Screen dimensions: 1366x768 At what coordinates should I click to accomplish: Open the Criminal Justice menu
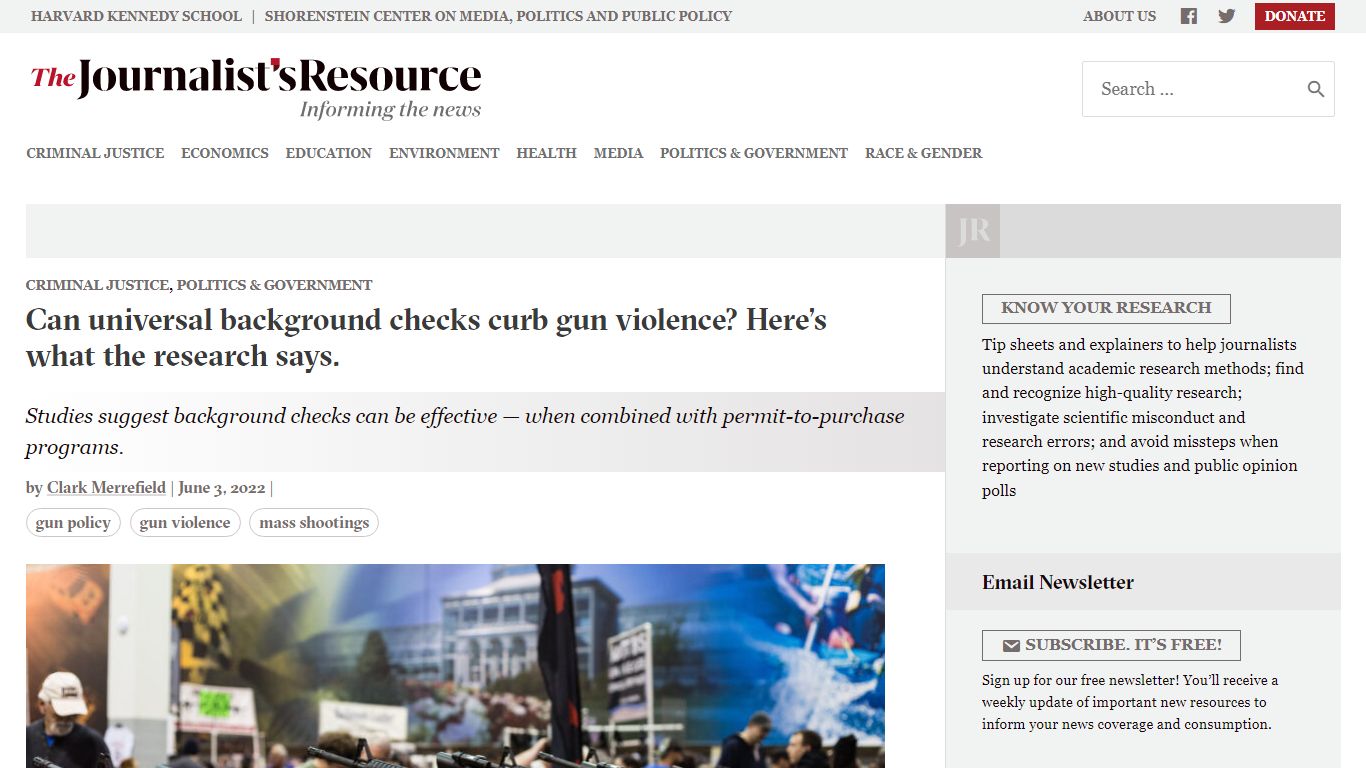coord(95,153)
